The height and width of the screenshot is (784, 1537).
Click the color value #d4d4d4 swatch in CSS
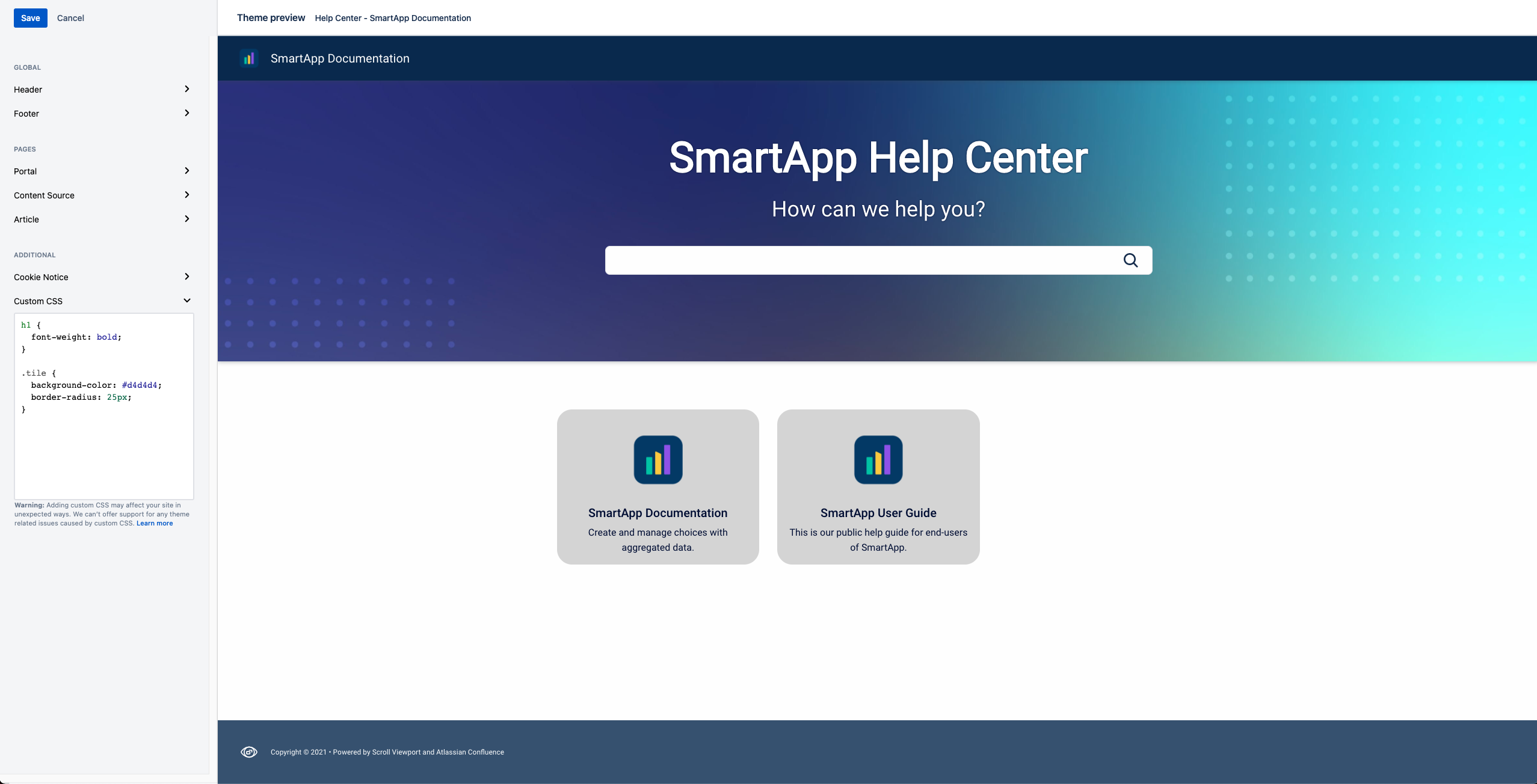(x=139, y=385)
